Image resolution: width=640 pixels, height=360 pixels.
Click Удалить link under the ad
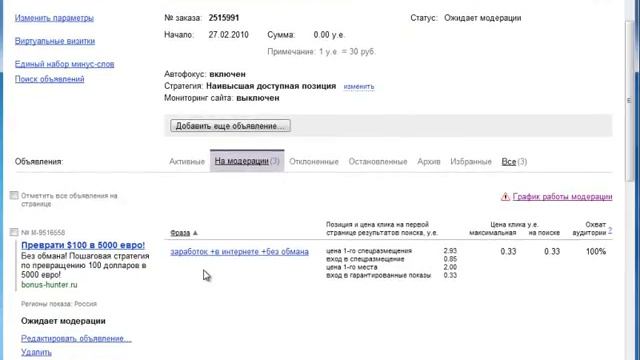coord(36,352)
